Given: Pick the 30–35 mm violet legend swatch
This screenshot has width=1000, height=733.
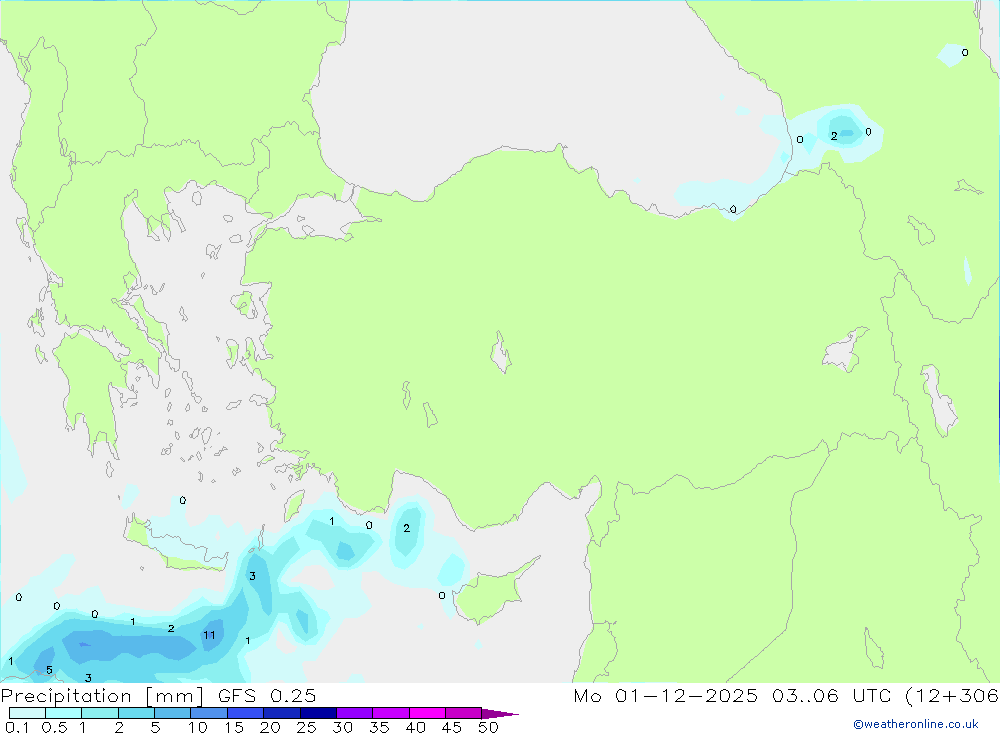Looking at the screenshot, I should (354, 713).
